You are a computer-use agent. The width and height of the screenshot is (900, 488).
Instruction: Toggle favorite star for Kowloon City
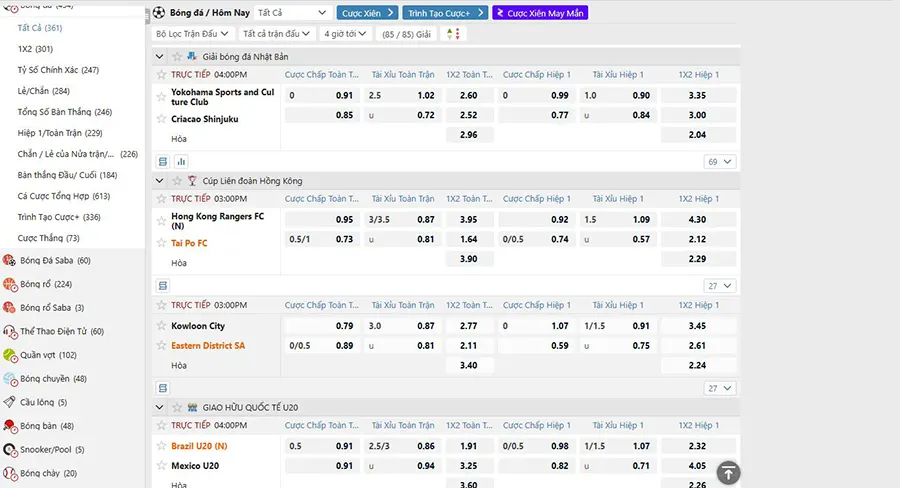(x=161, y=326)
